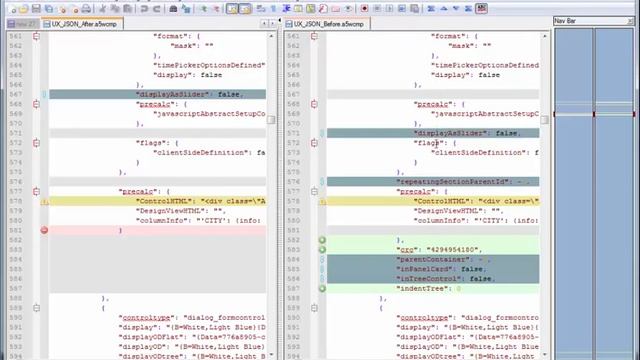This screenshot has height=360, width=640.
Task: Collapse fold at line 568 in Before file
Action: [x=314, y=104]
